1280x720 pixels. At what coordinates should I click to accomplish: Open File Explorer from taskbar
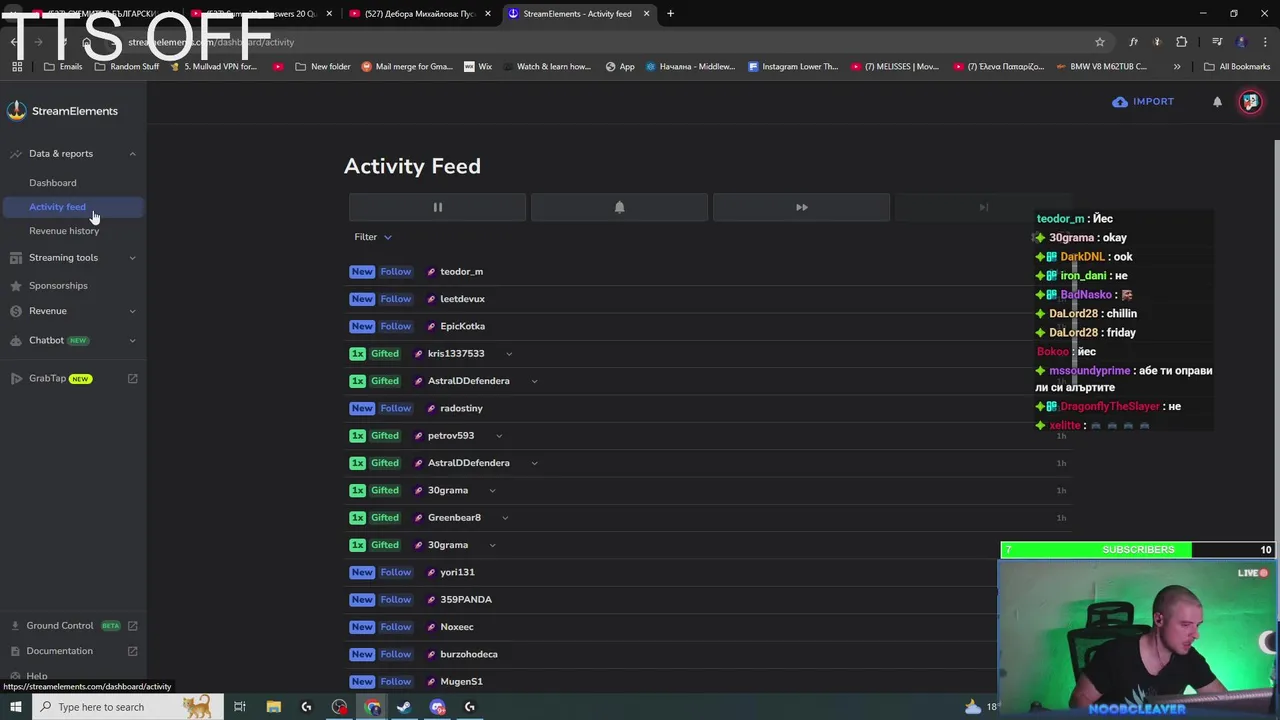pos(274,707)
